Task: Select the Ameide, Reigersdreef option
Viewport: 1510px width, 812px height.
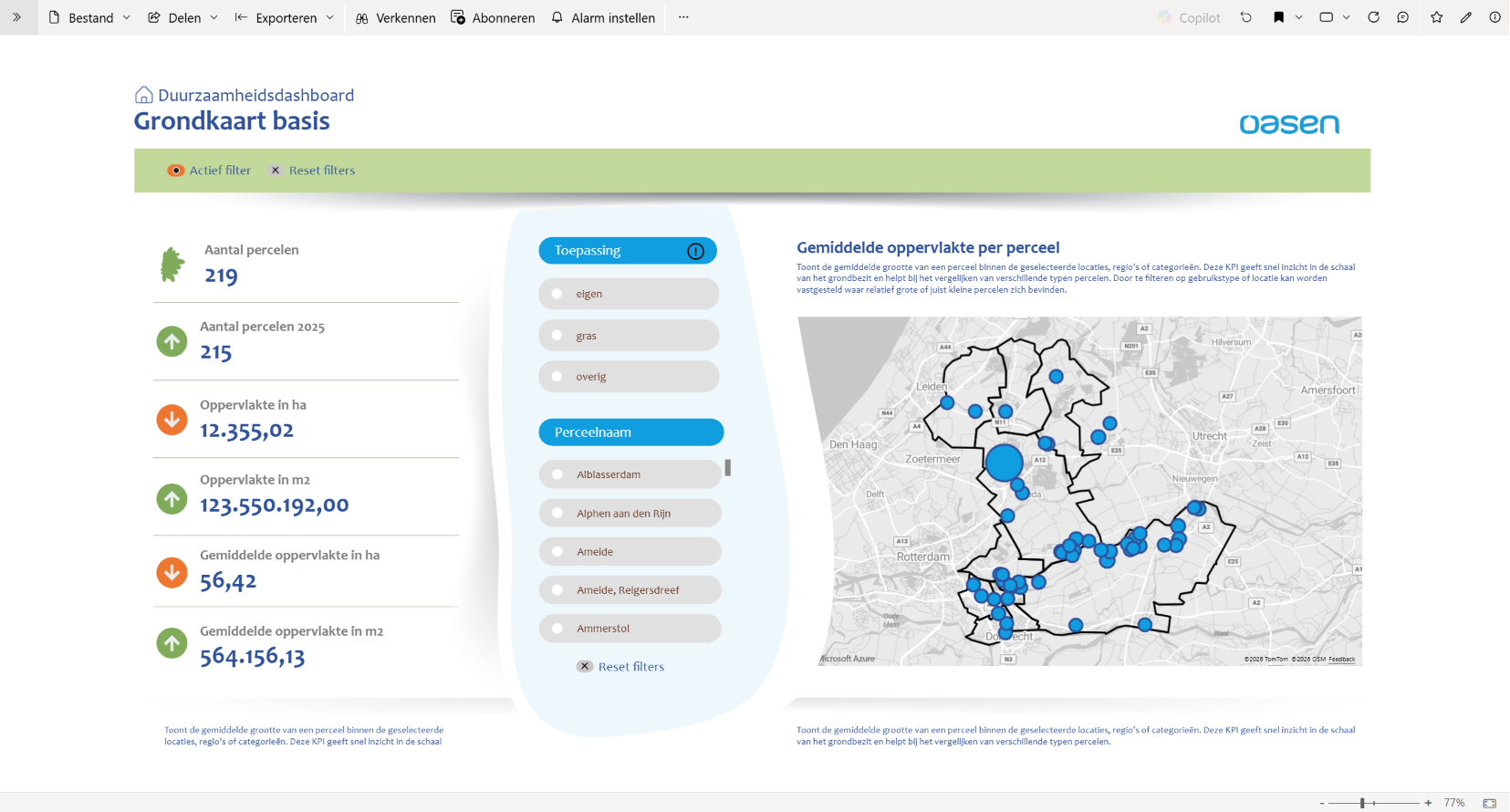Action: 630,590
